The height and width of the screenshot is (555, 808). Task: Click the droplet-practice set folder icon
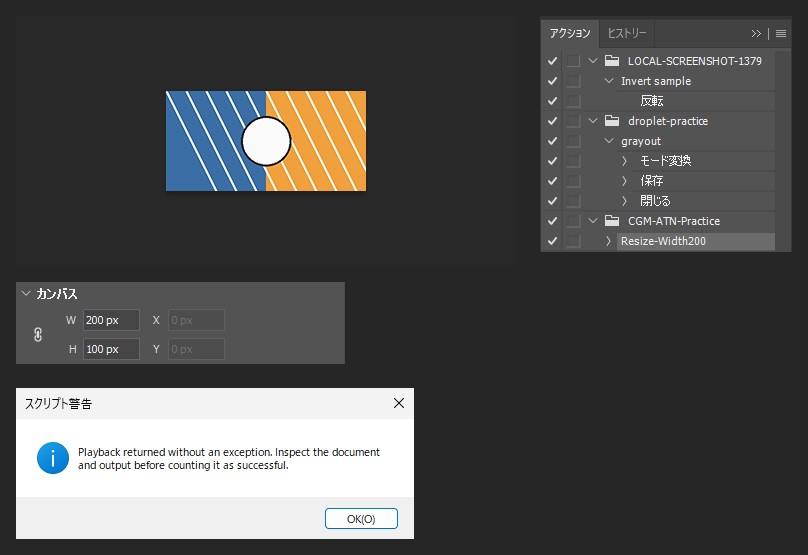click(x=612, y=121)
